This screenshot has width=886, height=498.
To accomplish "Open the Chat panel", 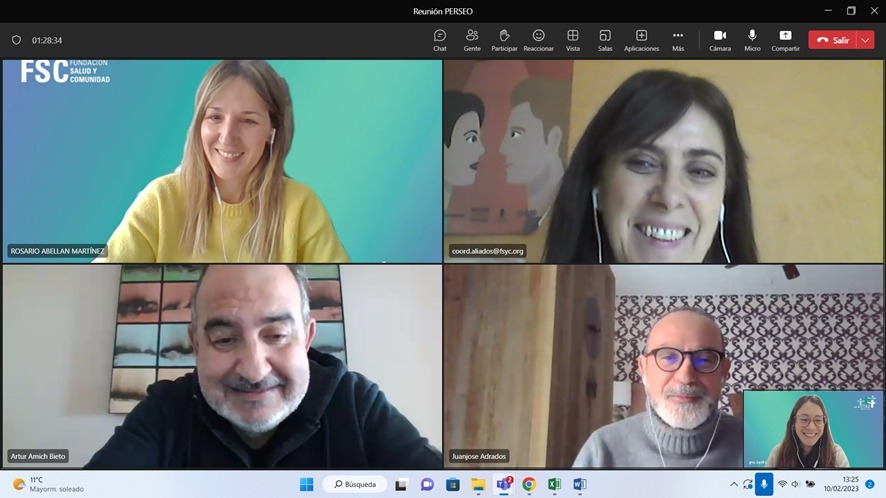I will pos(440,40).
